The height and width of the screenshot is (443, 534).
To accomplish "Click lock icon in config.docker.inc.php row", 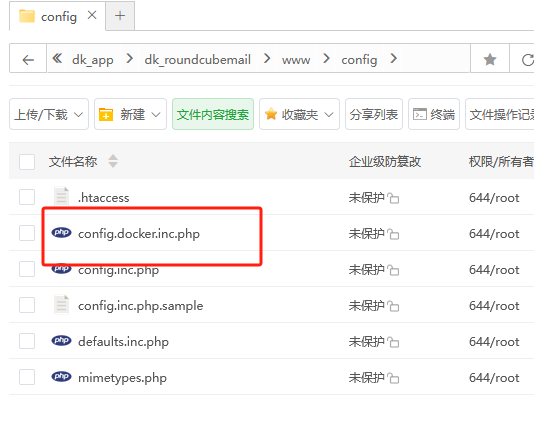I will [x=393, y=234].
